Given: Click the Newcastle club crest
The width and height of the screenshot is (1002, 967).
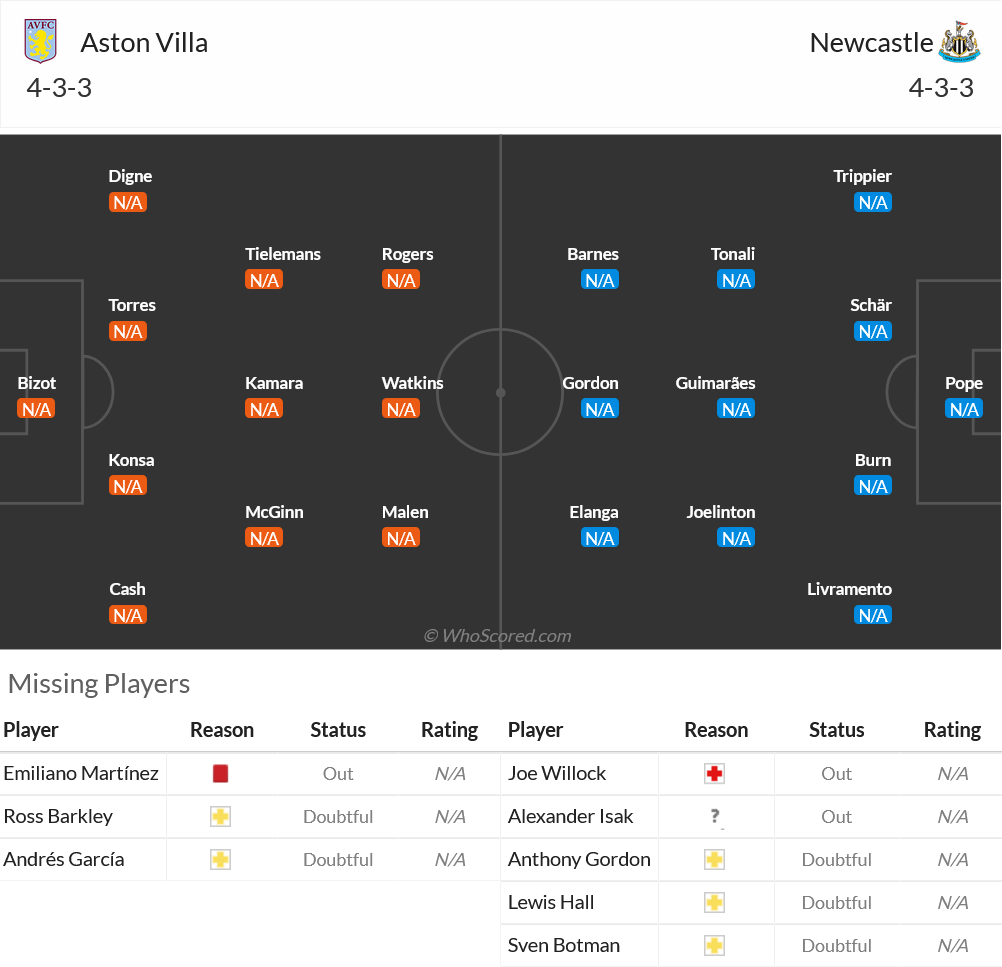Looking at the screenshot, I should [x=959, y=42].
